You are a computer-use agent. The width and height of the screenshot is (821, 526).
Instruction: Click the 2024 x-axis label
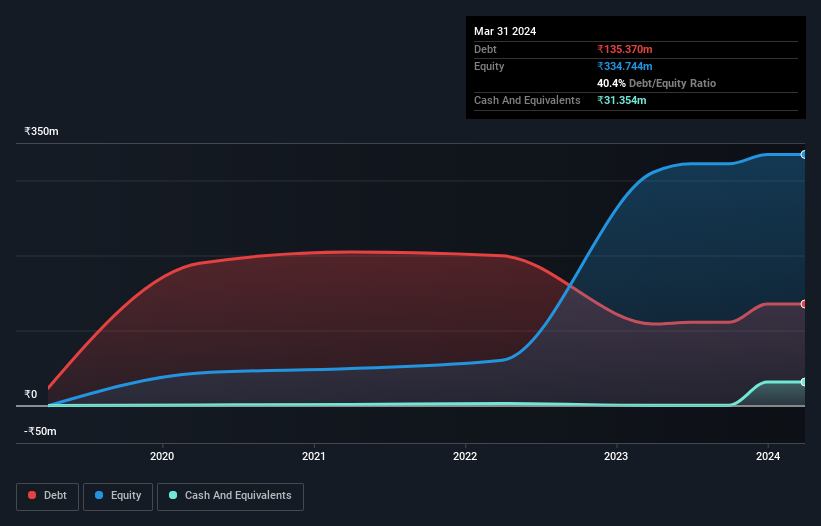tap(768, 456)
